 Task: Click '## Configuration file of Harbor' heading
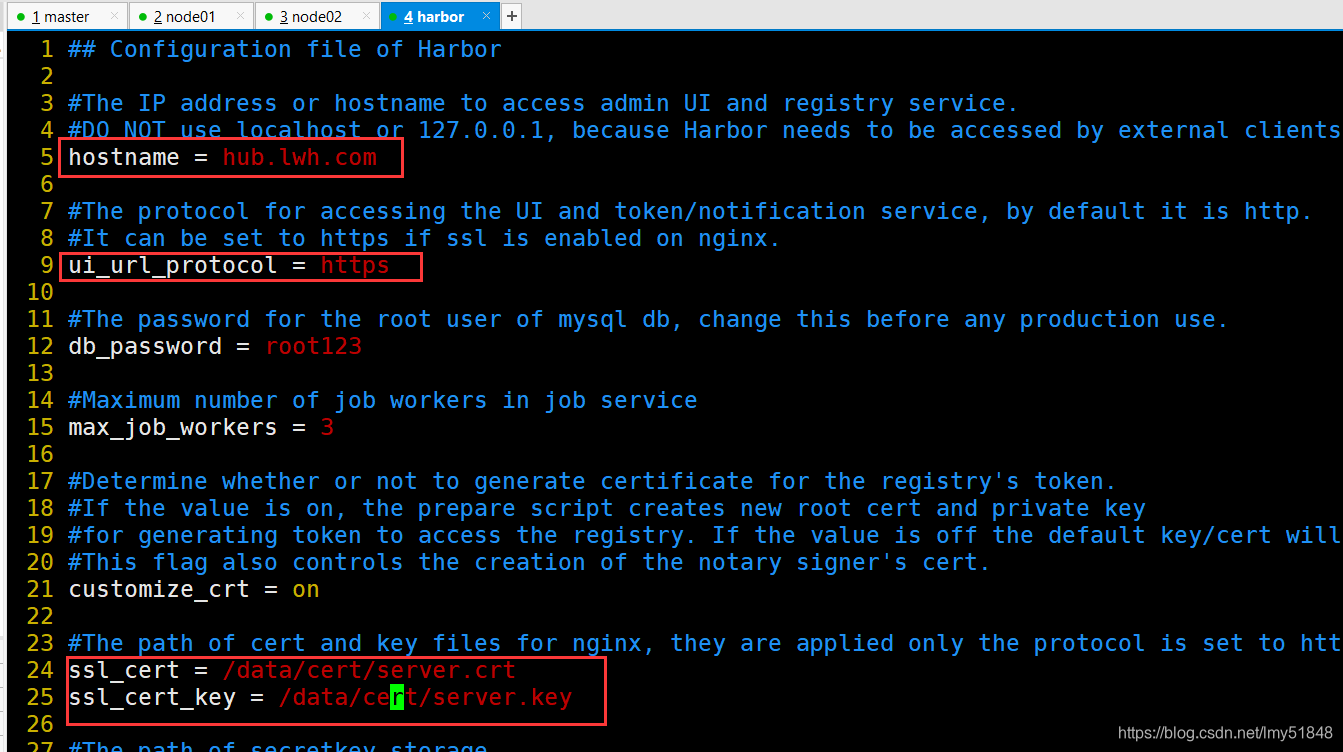[285, 50]
